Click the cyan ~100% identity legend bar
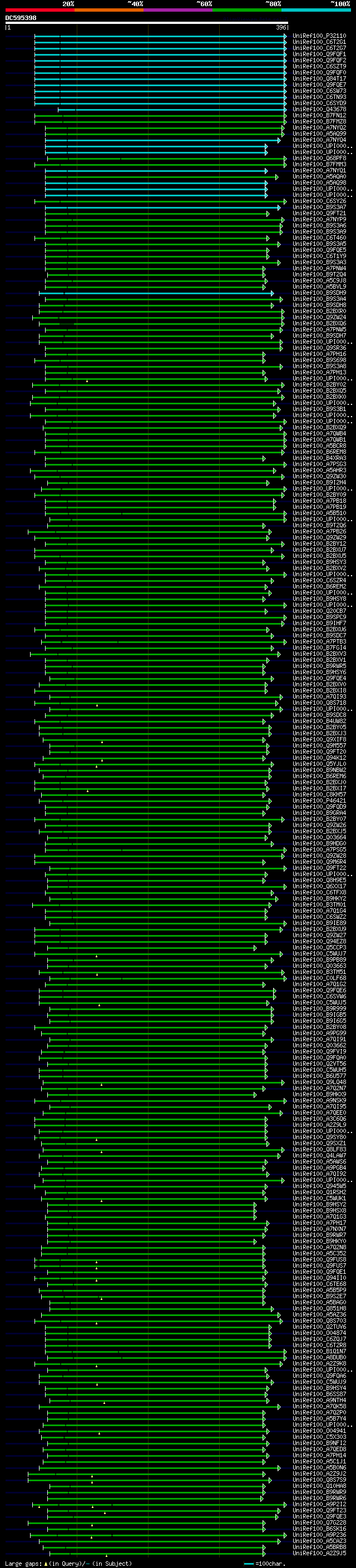The height and width of the screenshot is (1568, 356). pos(316,10)
